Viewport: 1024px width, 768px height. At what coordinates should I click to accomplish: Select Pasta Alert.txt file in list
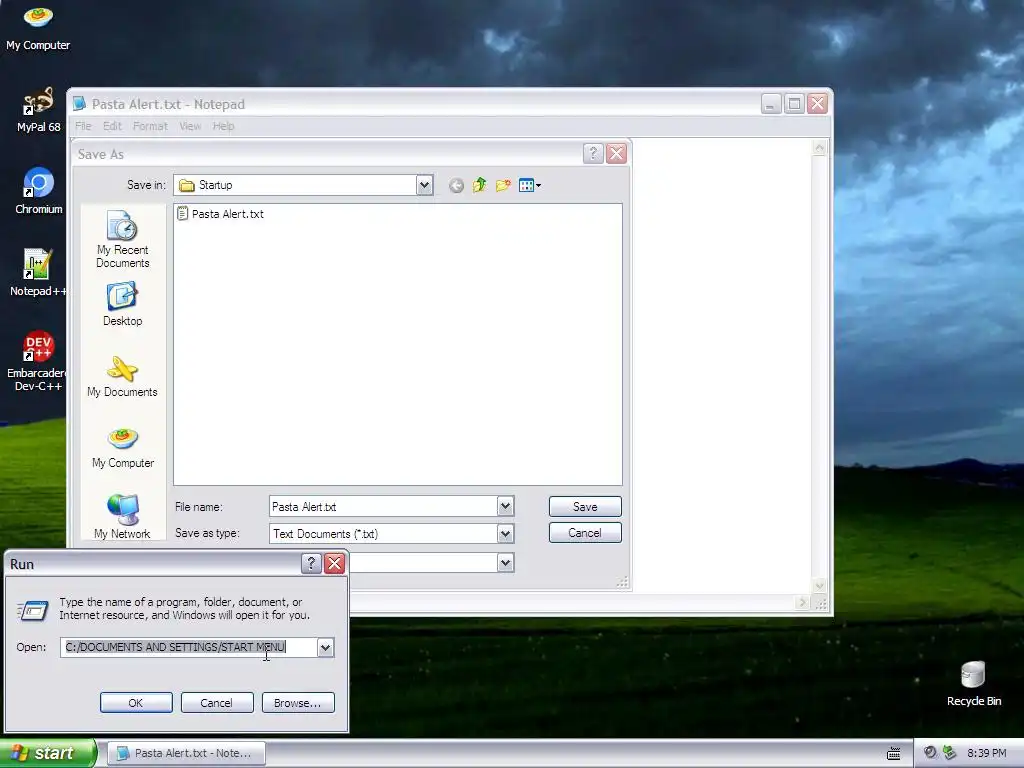[221, 214]
